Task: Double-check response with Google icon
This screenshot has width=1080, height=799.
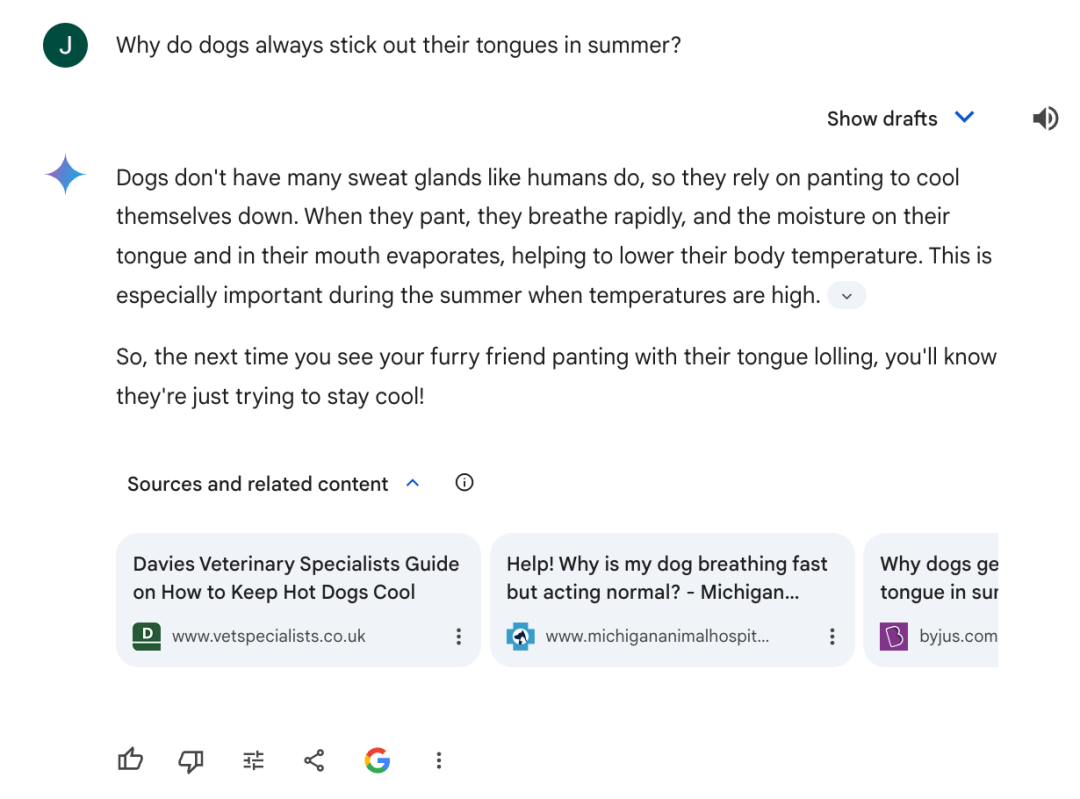Action: coord(377,761)
